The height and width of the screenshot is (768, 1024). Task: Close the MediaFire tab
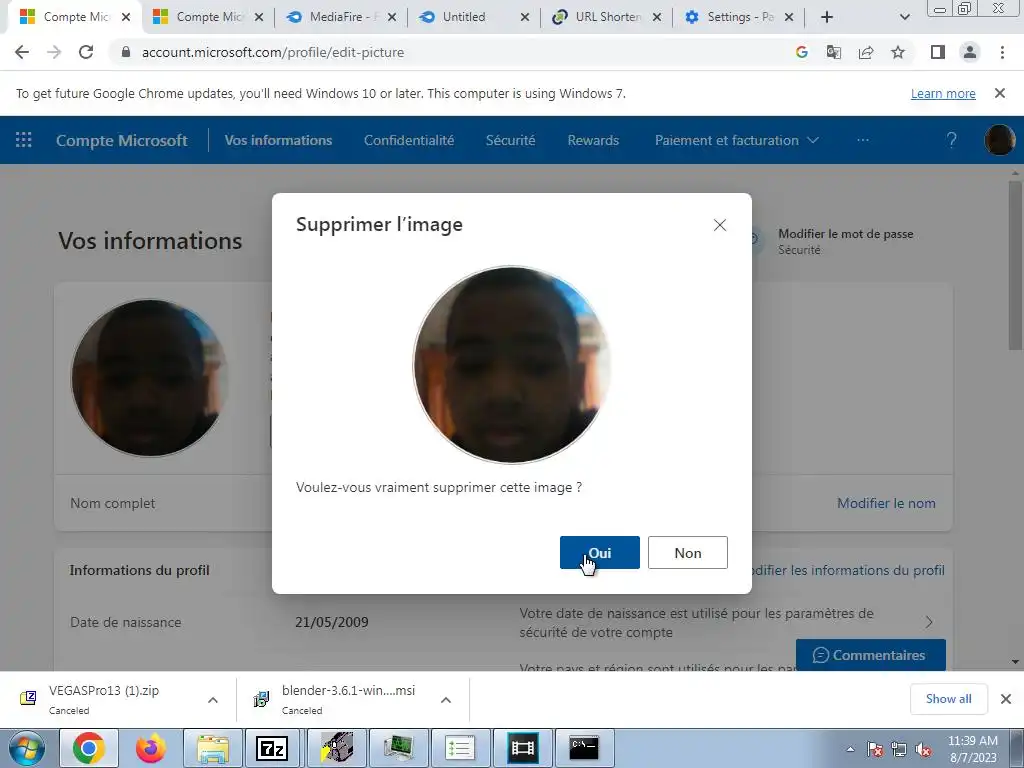[392, 17]
